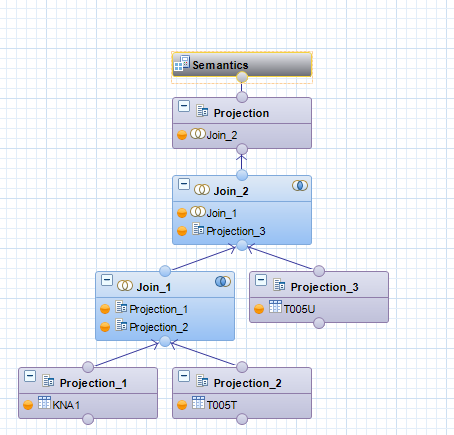Click top connector port of Projection_2 node

pos(242,367)
